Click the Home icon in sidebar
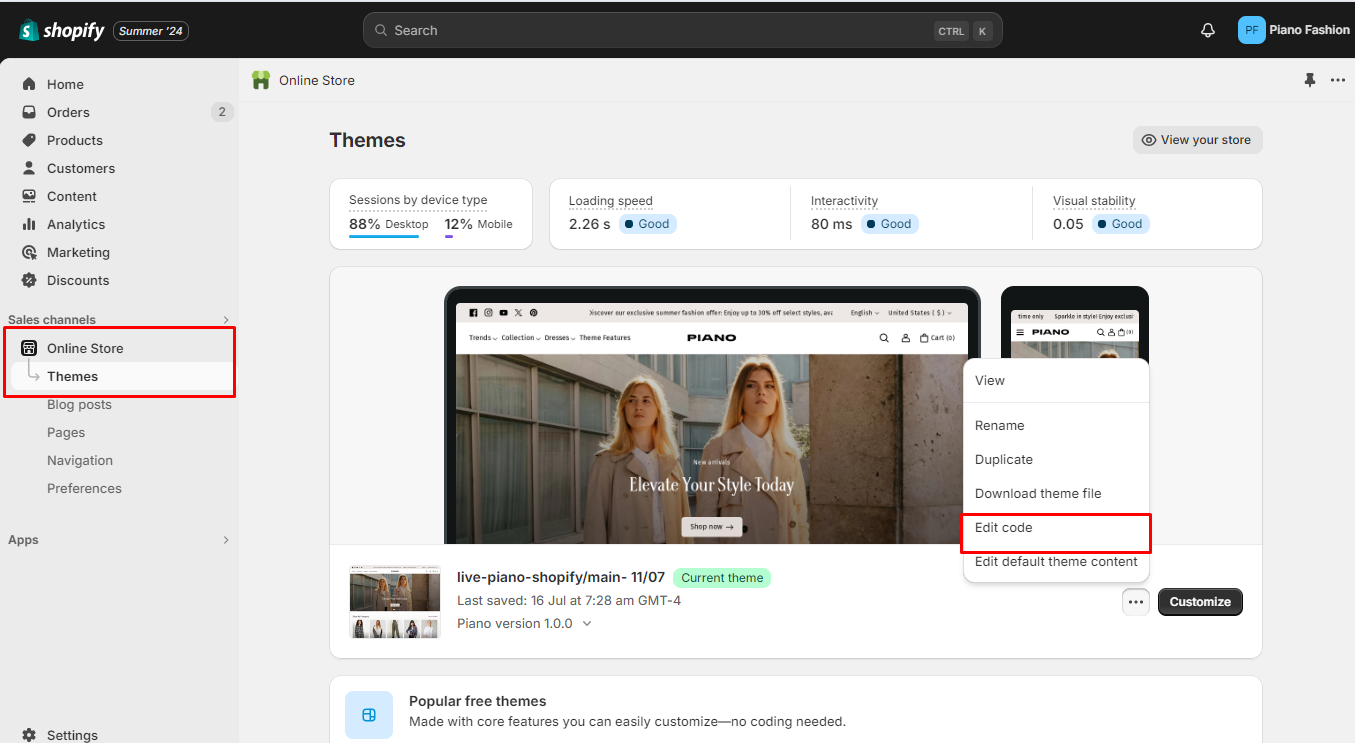 tap(29, 84)
